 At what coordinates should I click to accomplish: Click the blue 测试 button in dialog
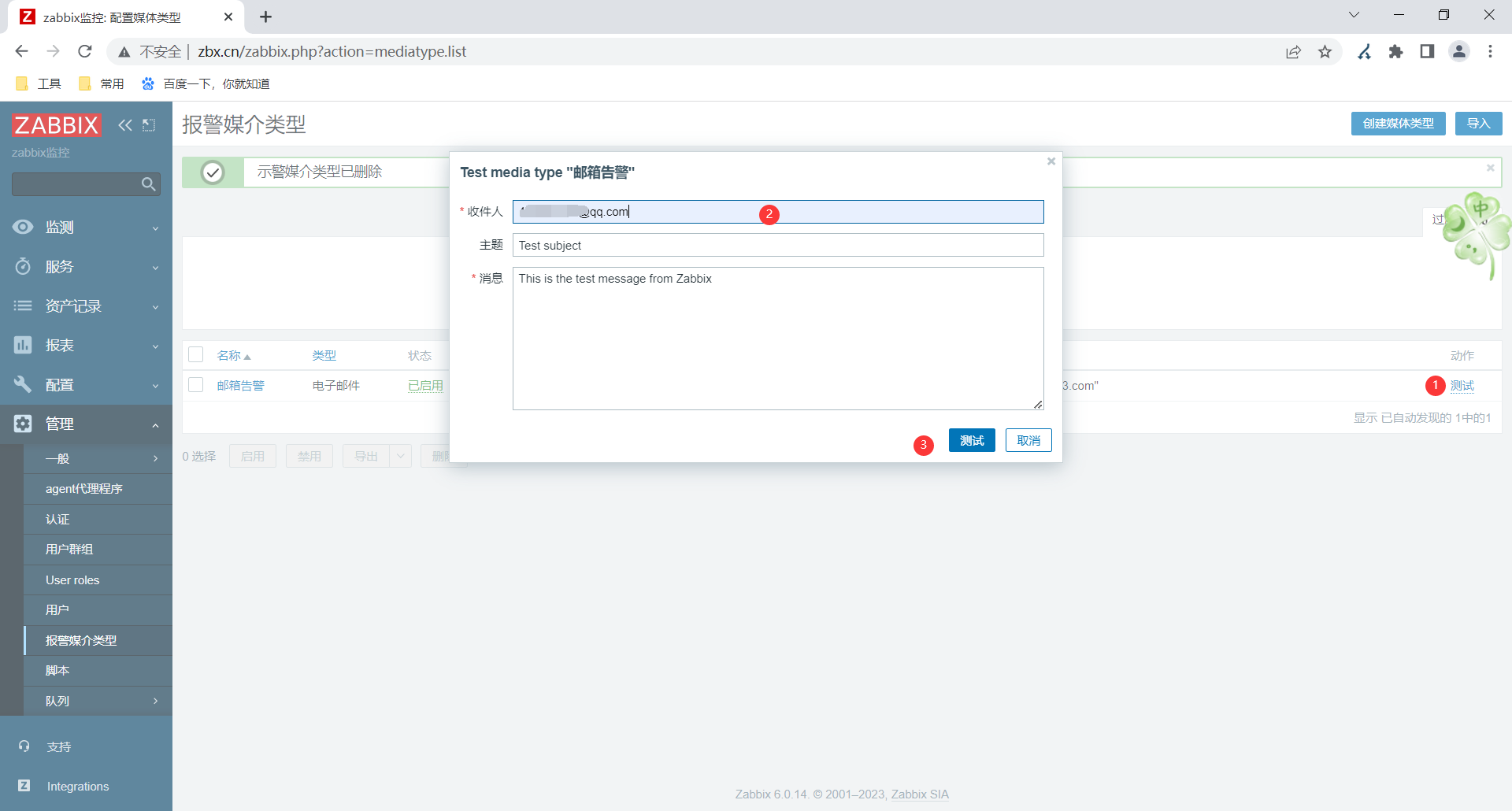972,440
